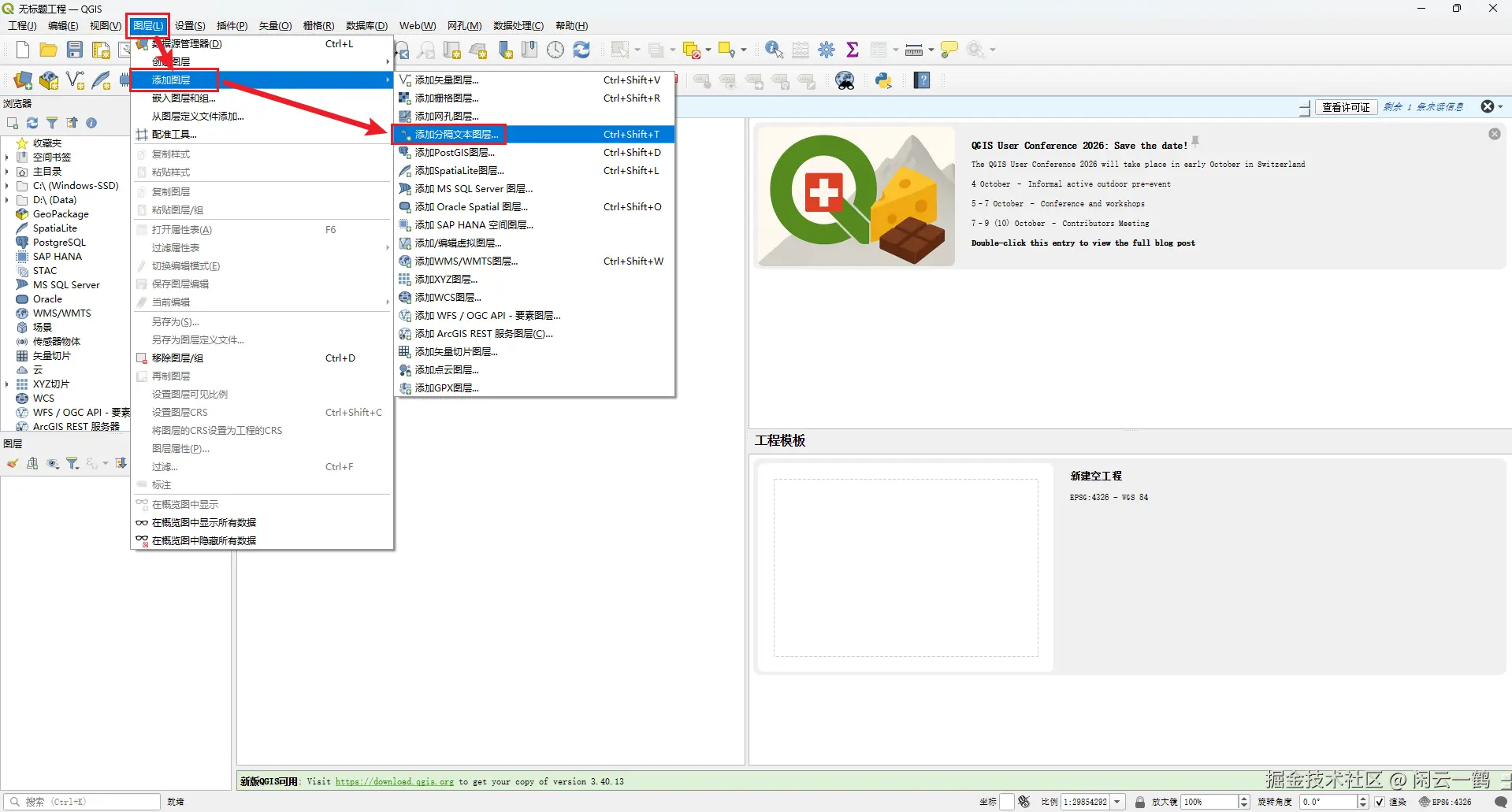The width and height of the screenshot is (1512, 812).
Task: Open the 图层(L) menu
Action: (x=148, y=26)
